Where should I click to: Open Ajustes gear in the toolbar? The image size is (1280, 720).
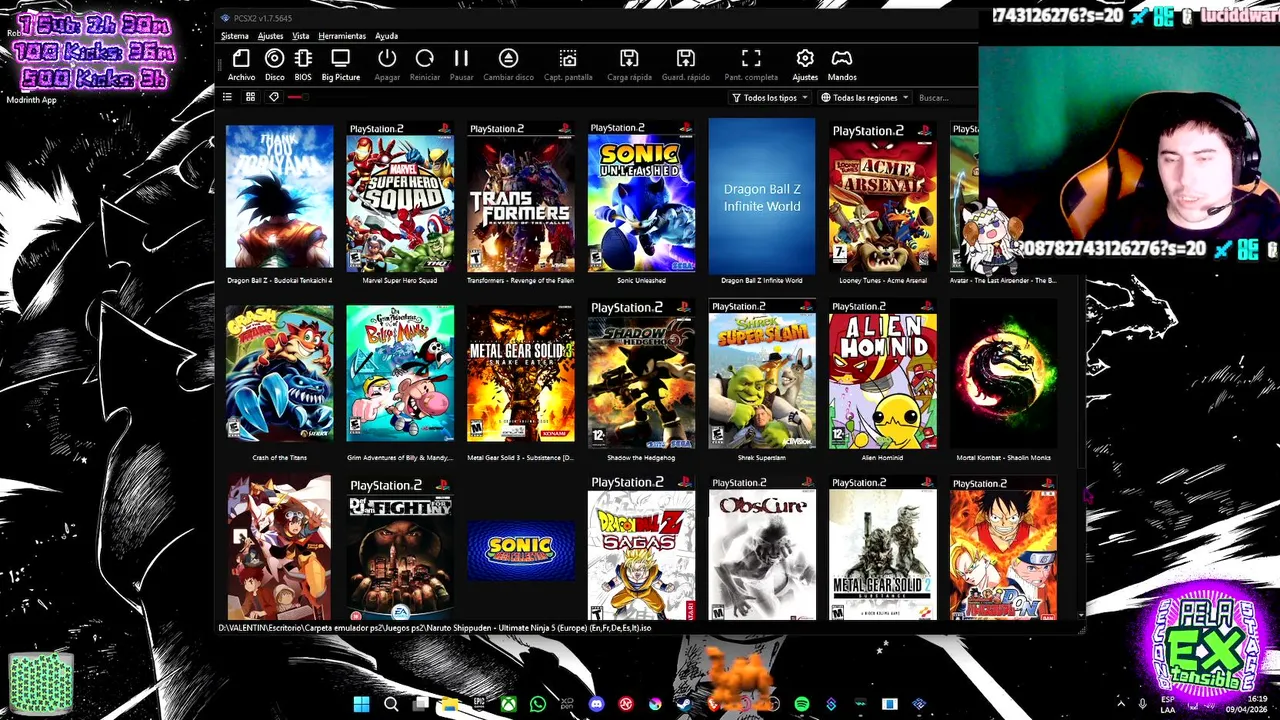(805, 65)
